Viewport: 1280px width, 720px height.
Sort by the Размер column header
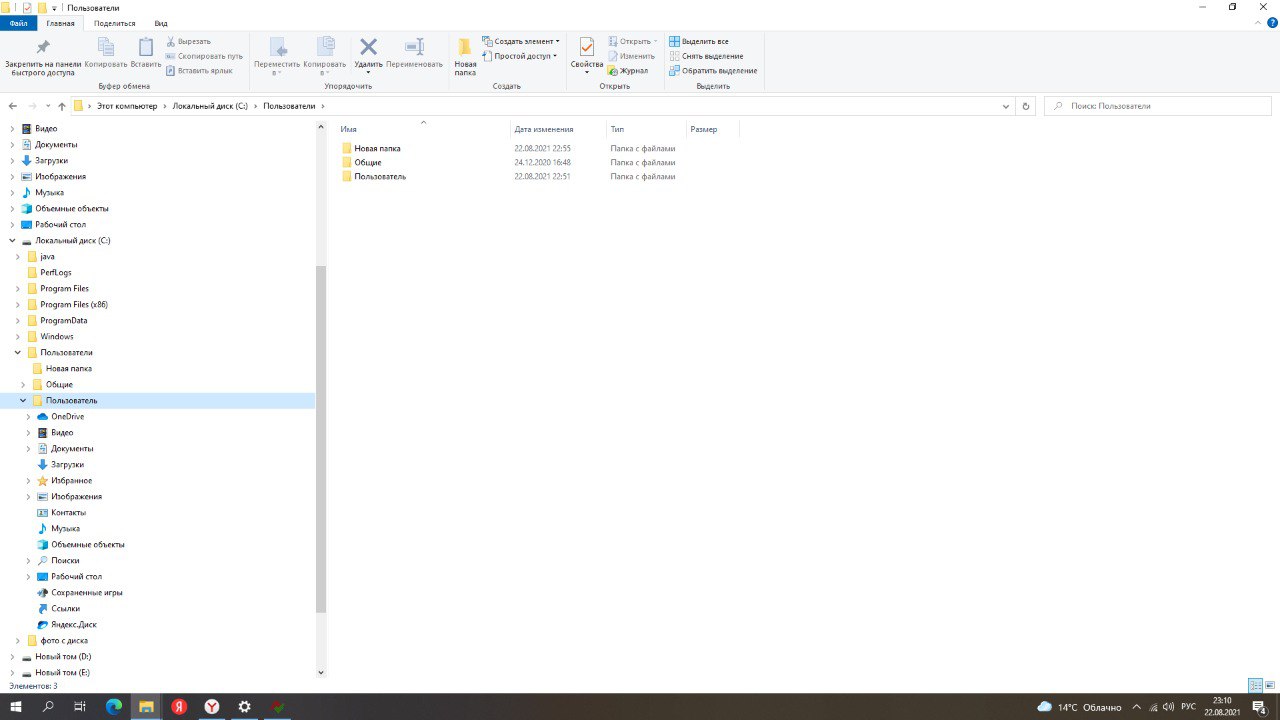[x=712, y=129]
